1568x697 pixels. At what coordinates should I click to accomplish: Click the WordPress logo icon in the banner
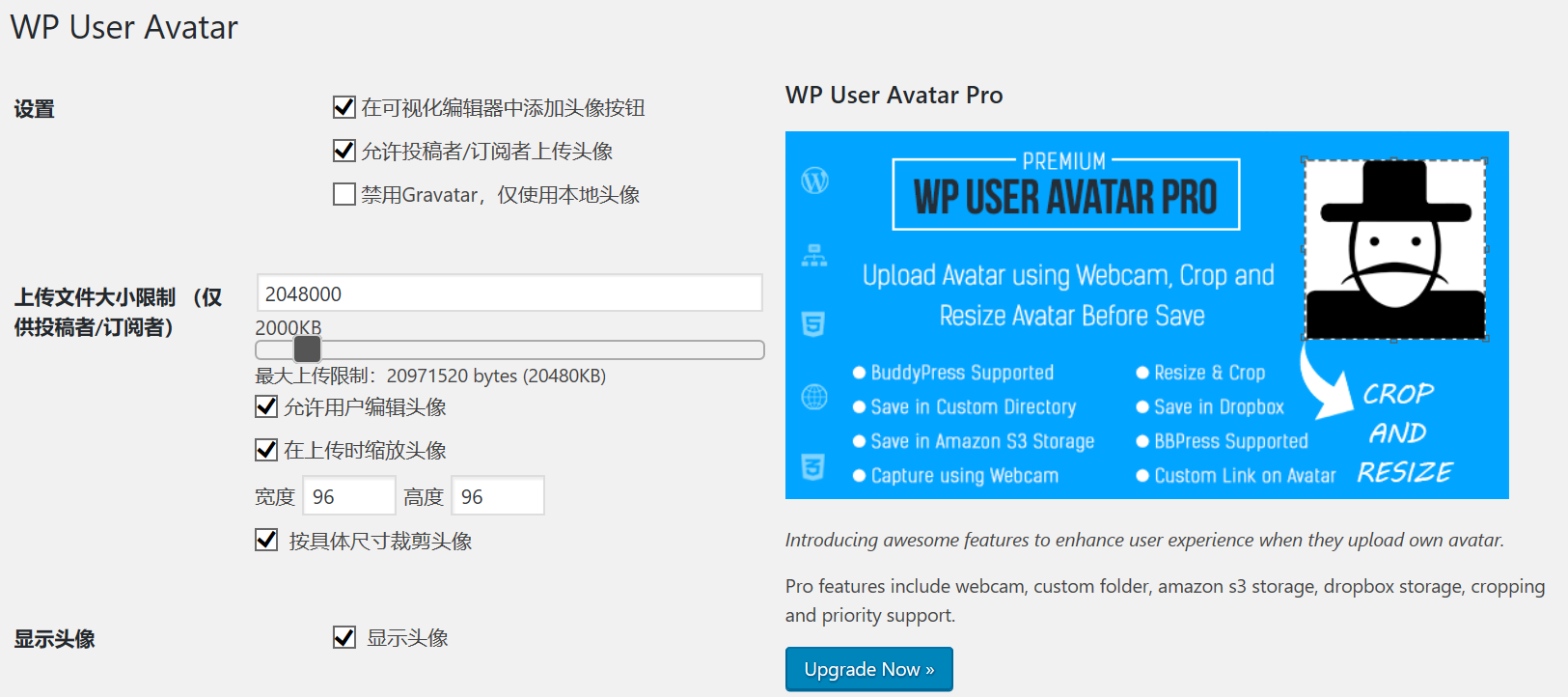[814, 181]
